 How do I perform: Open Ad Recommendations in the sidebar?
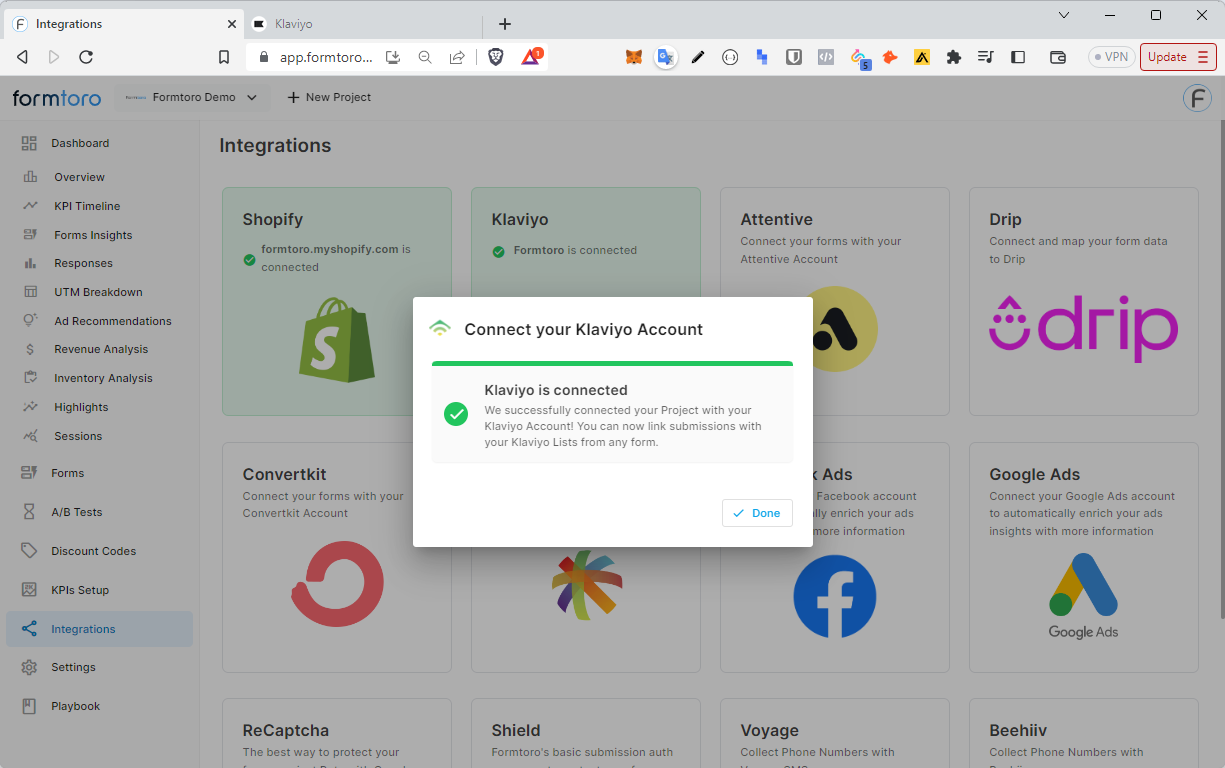113,321
